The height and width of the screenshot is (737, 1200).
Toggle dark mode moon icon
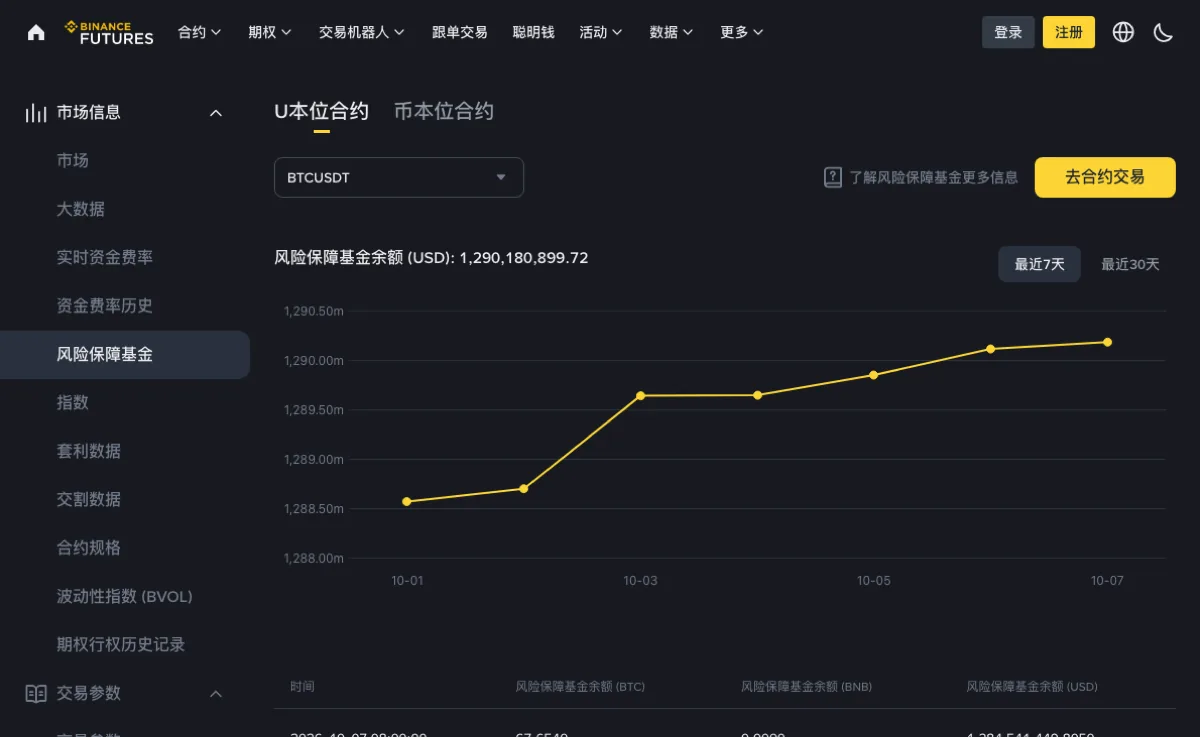point(1163,32)
